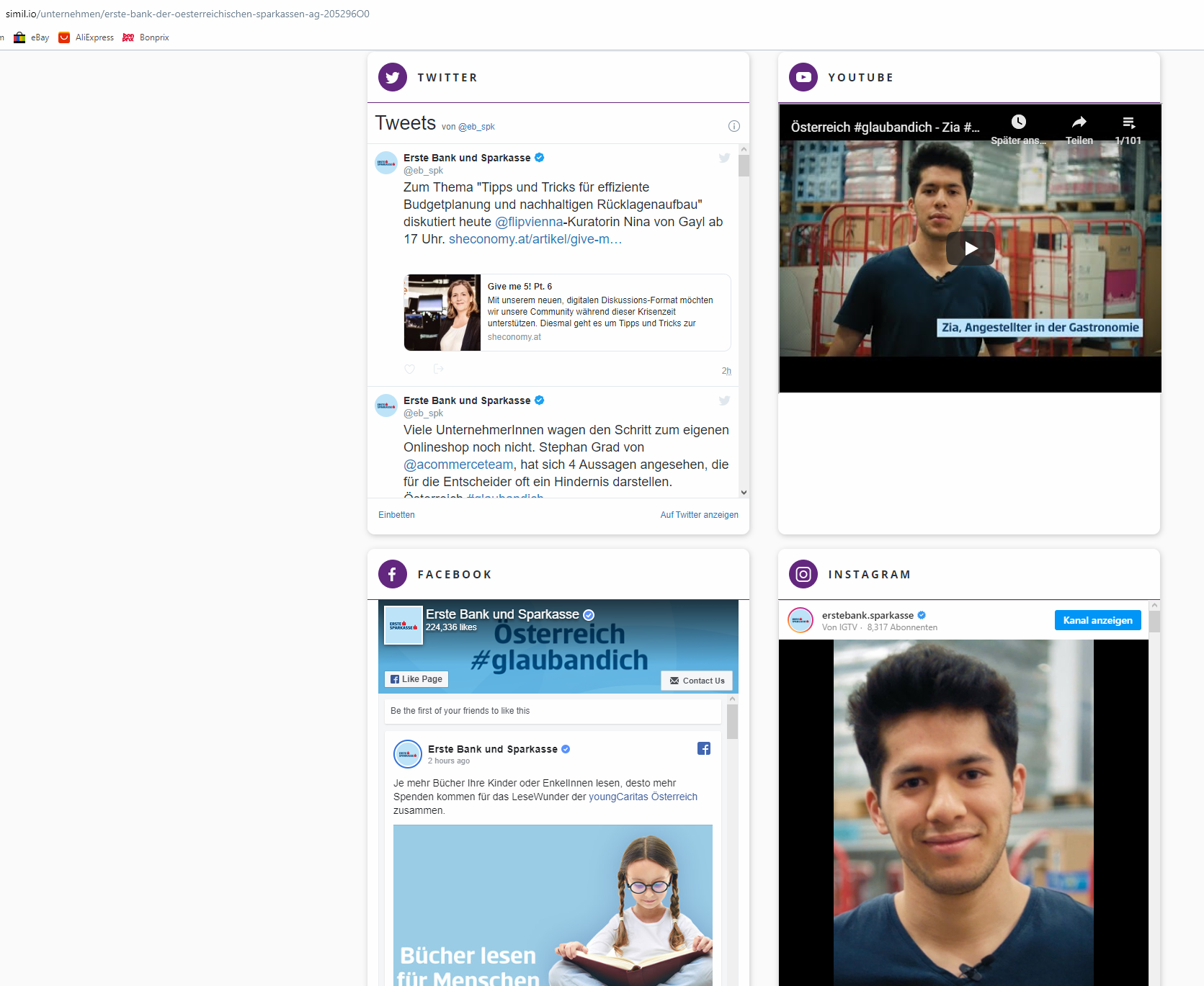
Task: Open Give me 5! Pt. 6 link card
Action: coord(568,313)
